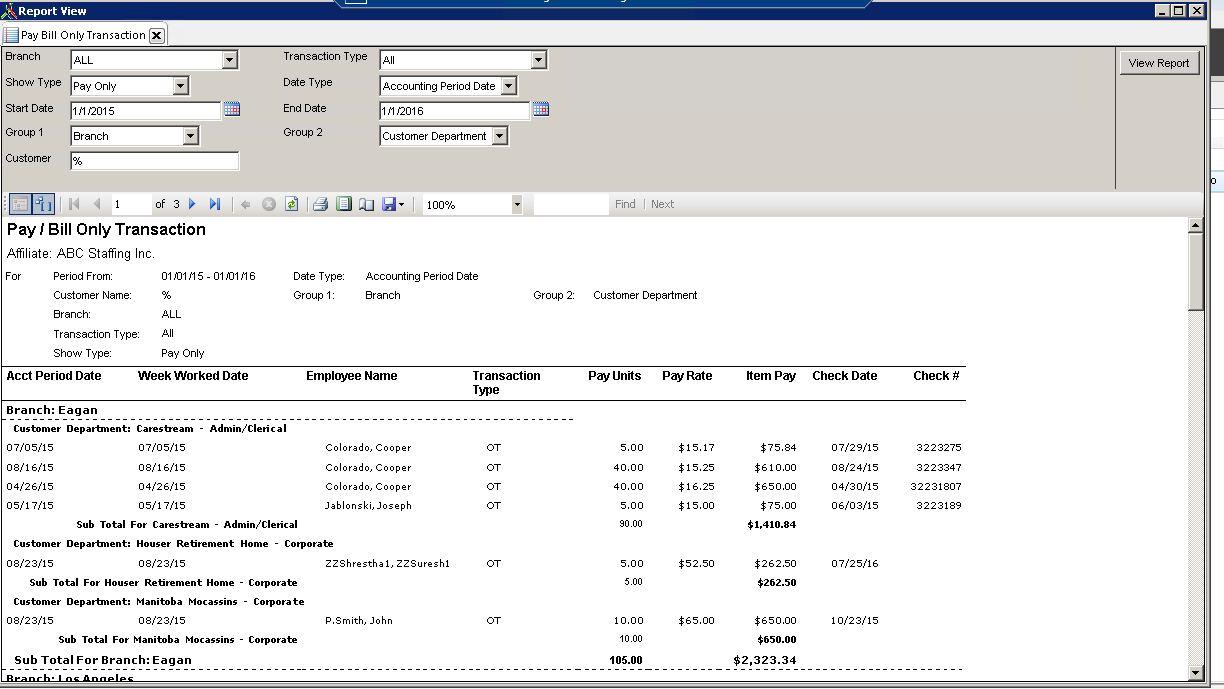
Task: Click the ZZShrestha1, ZZSuresh1 employee name
Action: [388, 564]
